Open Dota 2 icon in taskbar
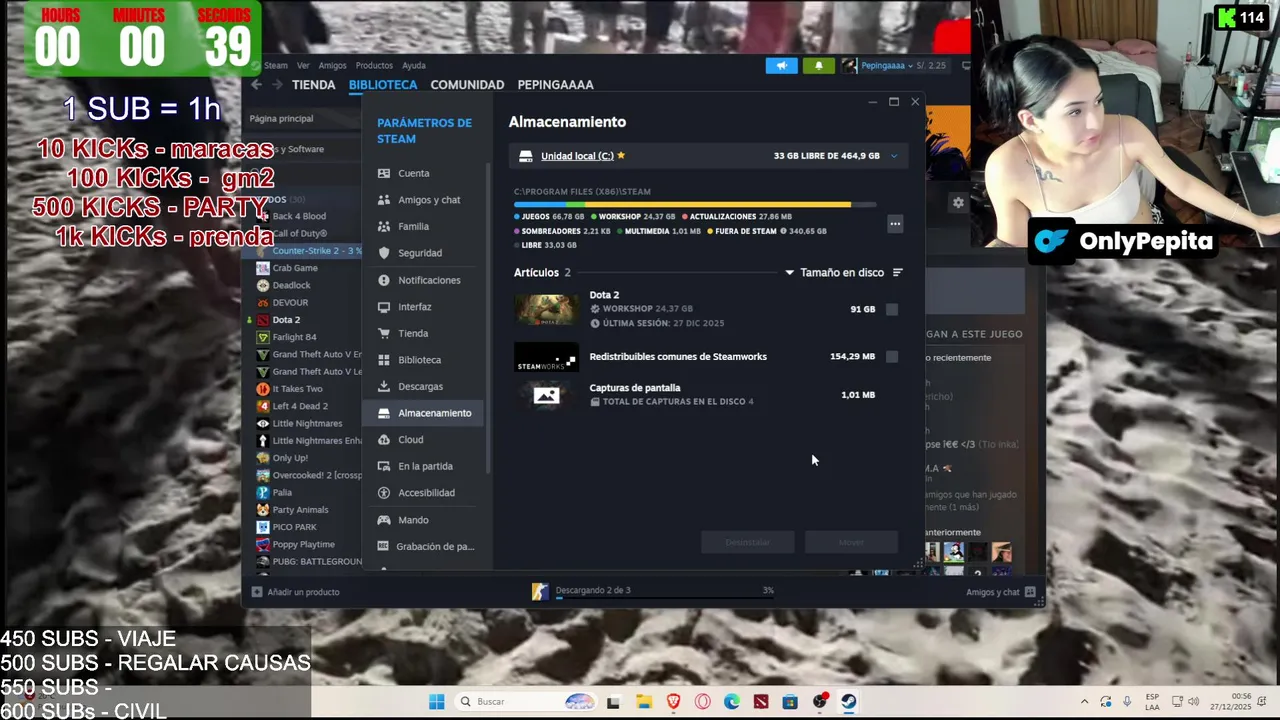Viewport: 1280px width, 720px height. tap(761, 702)
